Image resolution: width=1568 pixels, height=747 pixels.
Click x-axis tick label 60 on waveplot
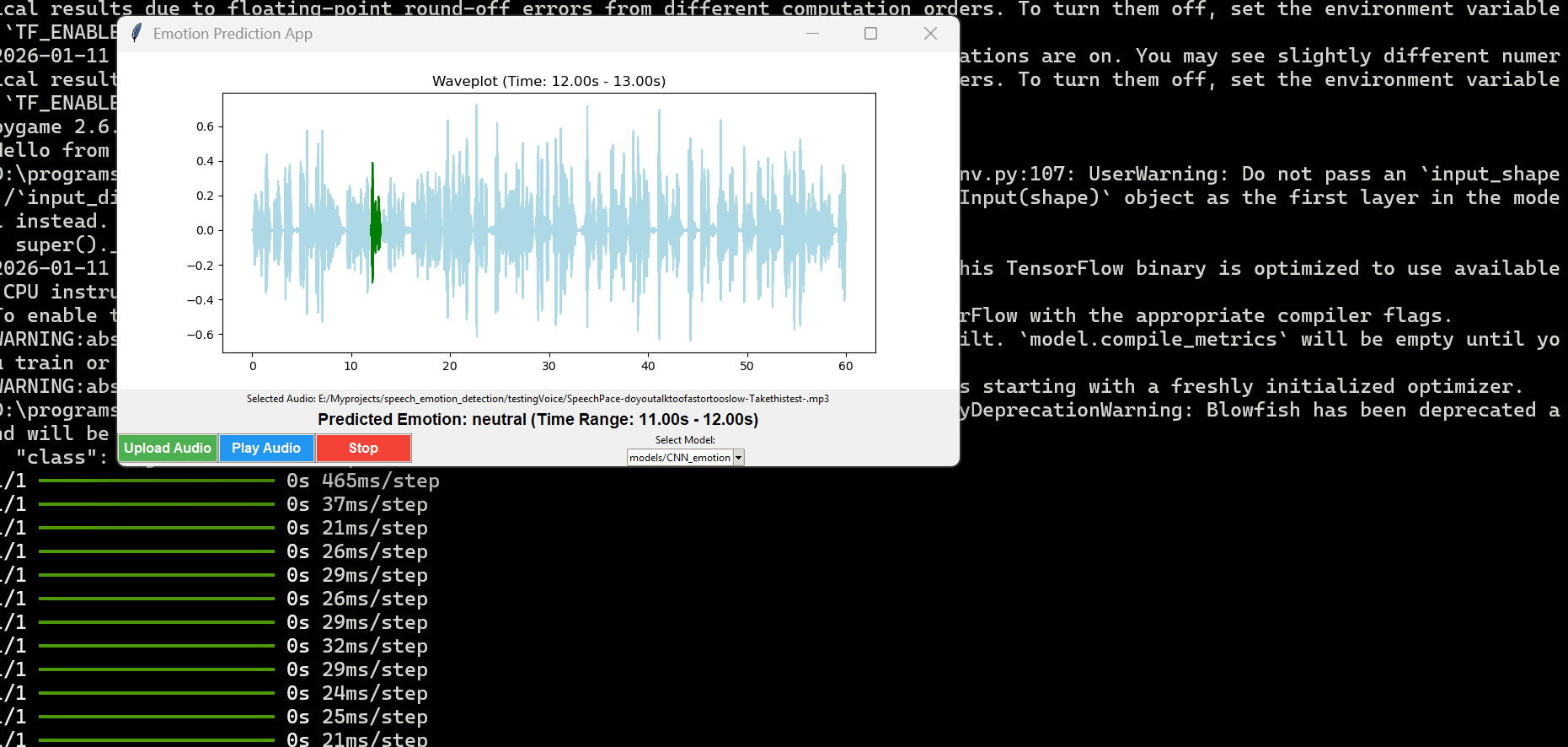point(845,366)
